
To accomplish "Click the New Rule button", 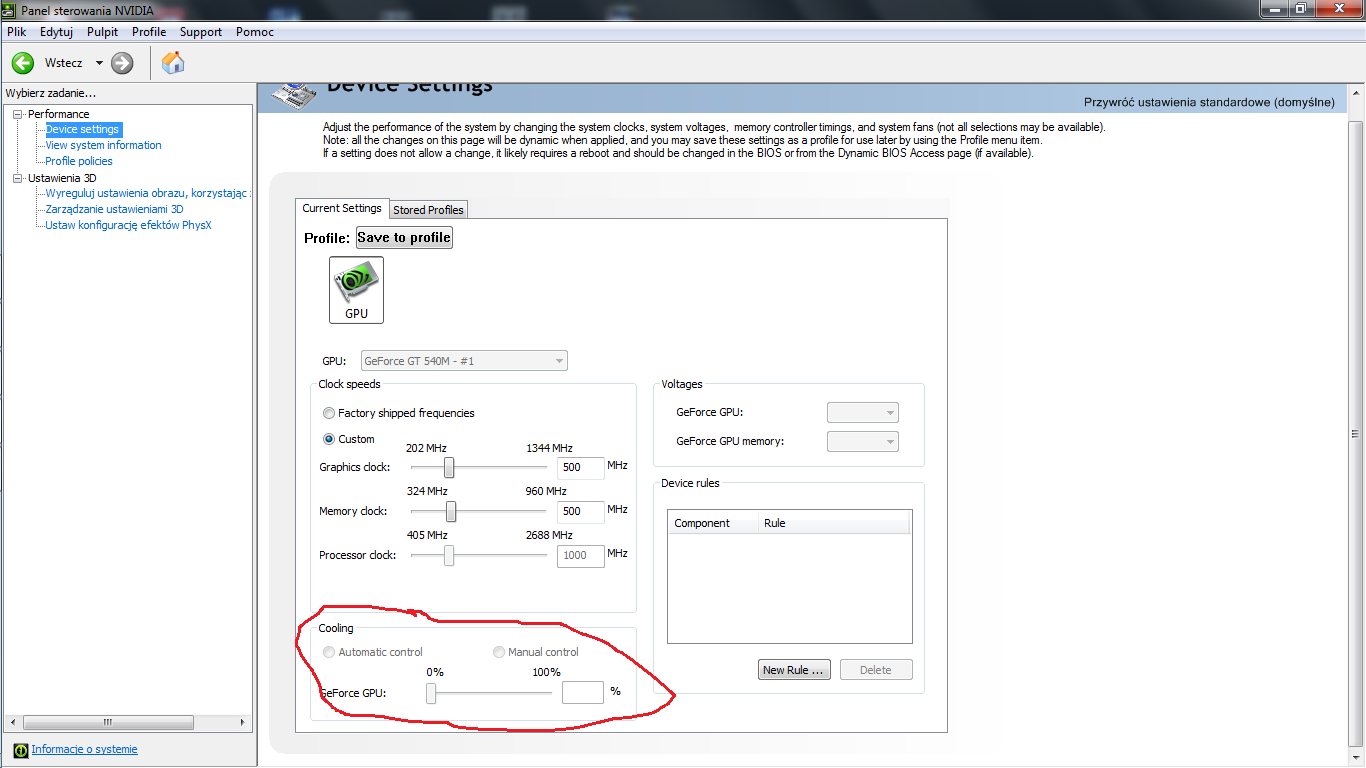I will tap(795, 670).
